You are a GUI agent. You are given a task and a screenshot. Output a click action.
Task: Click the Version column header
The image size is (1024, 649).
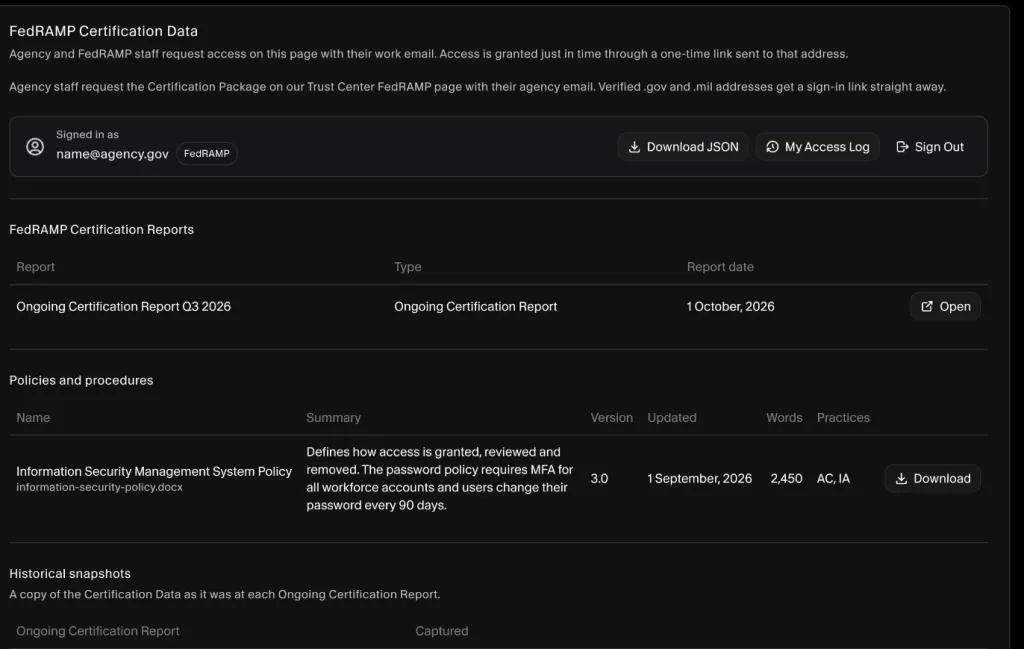click(611, 417)
